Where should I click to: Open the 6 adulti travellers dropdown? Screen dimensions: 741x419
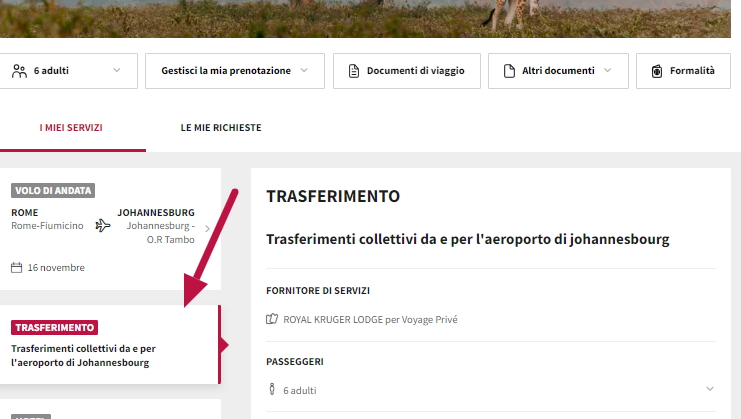[x=69, y=71]
